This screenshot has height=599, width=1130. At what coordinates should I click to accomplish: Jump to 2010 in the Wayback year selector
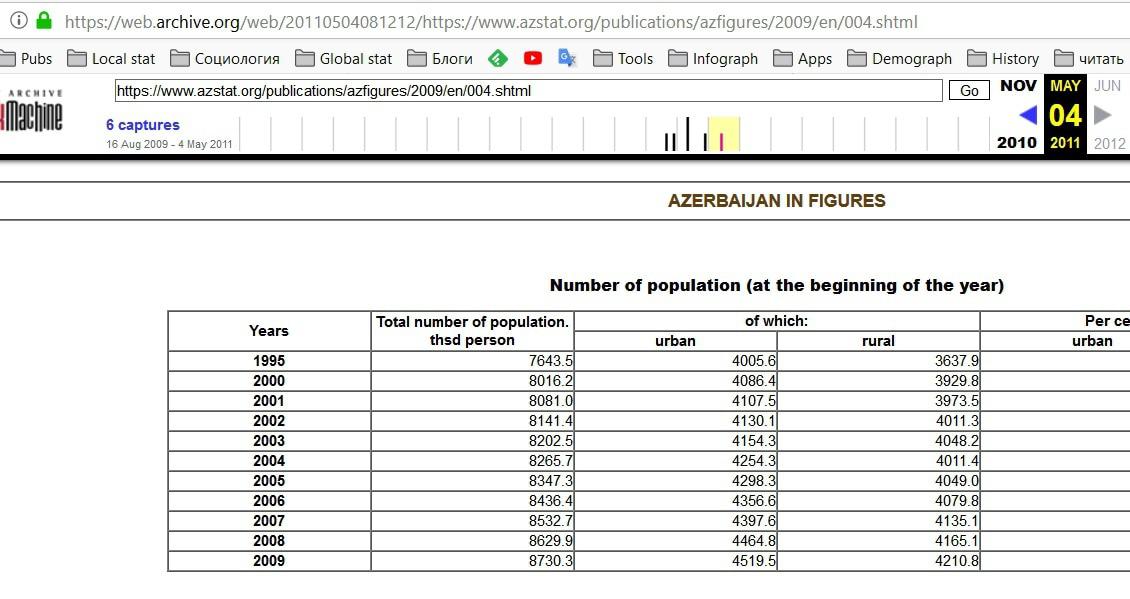coord(1017,143)
